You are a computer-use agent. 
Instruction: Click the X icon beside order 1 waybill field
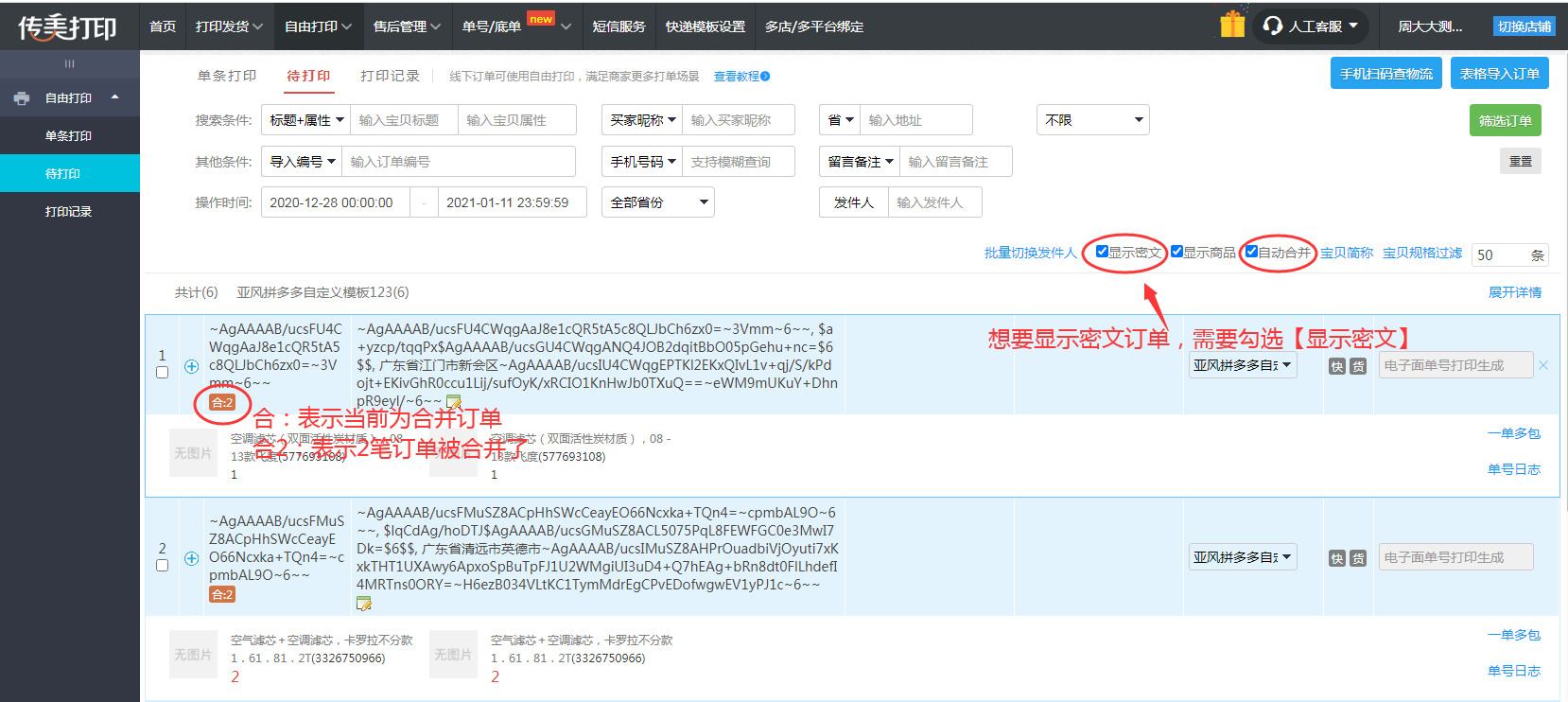tap(1543, 365)
